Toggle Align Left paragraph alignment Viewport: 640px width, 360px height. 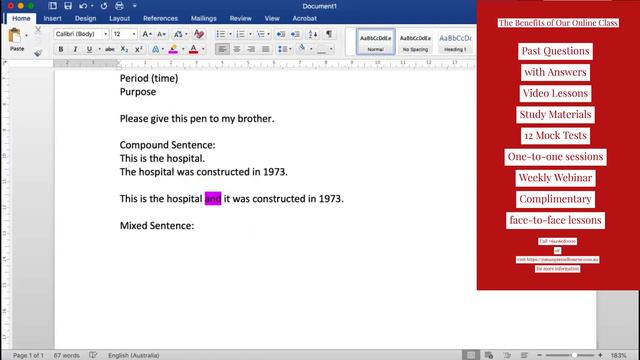[222, 49]
